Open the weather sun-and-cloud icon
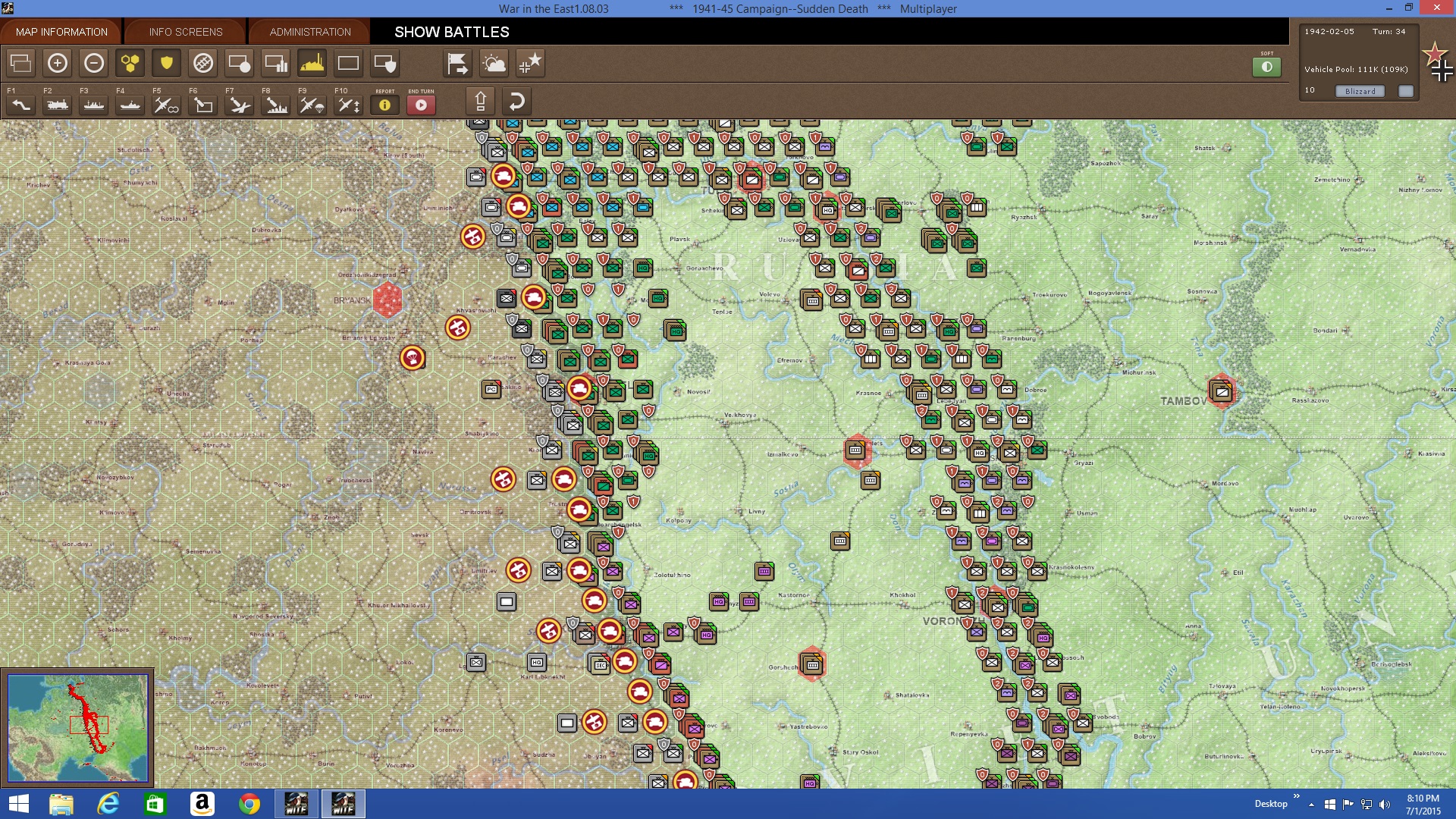 494,63
